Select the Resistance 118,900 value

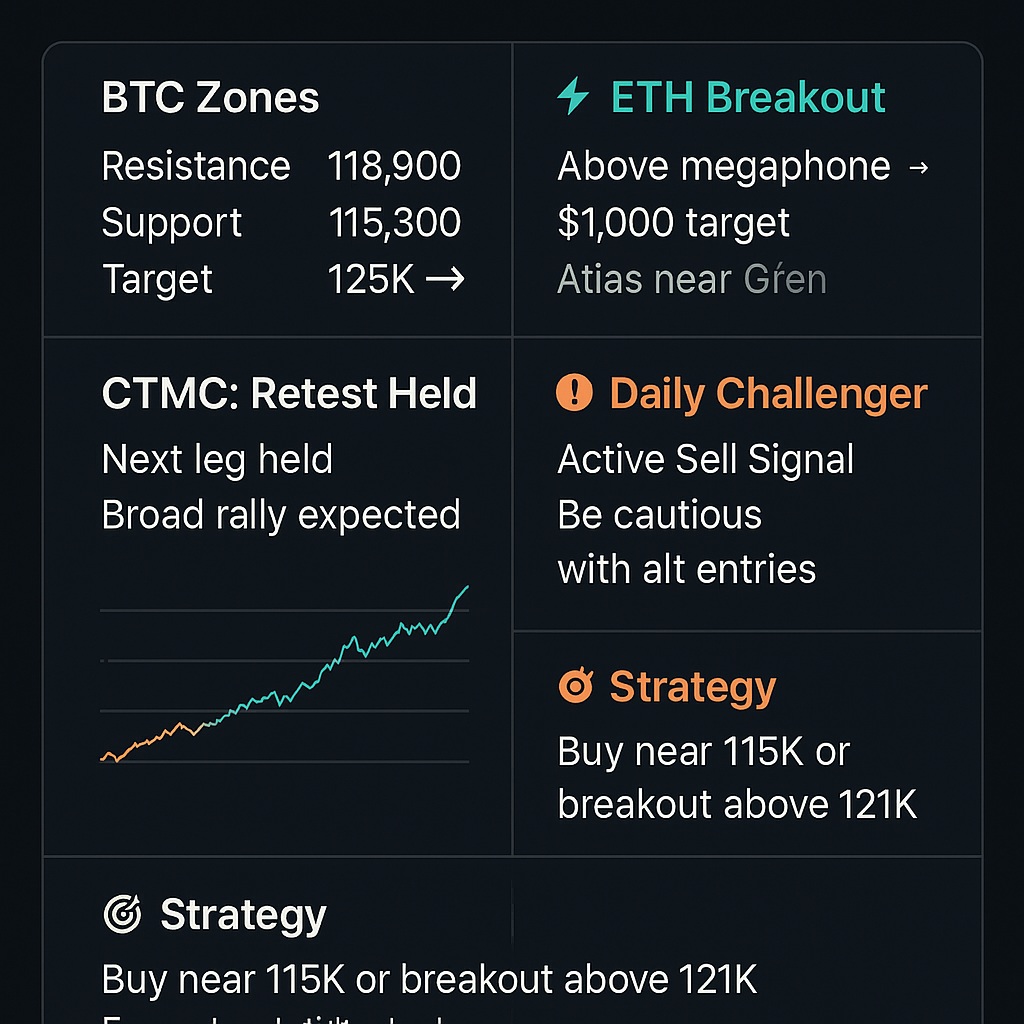394,166
